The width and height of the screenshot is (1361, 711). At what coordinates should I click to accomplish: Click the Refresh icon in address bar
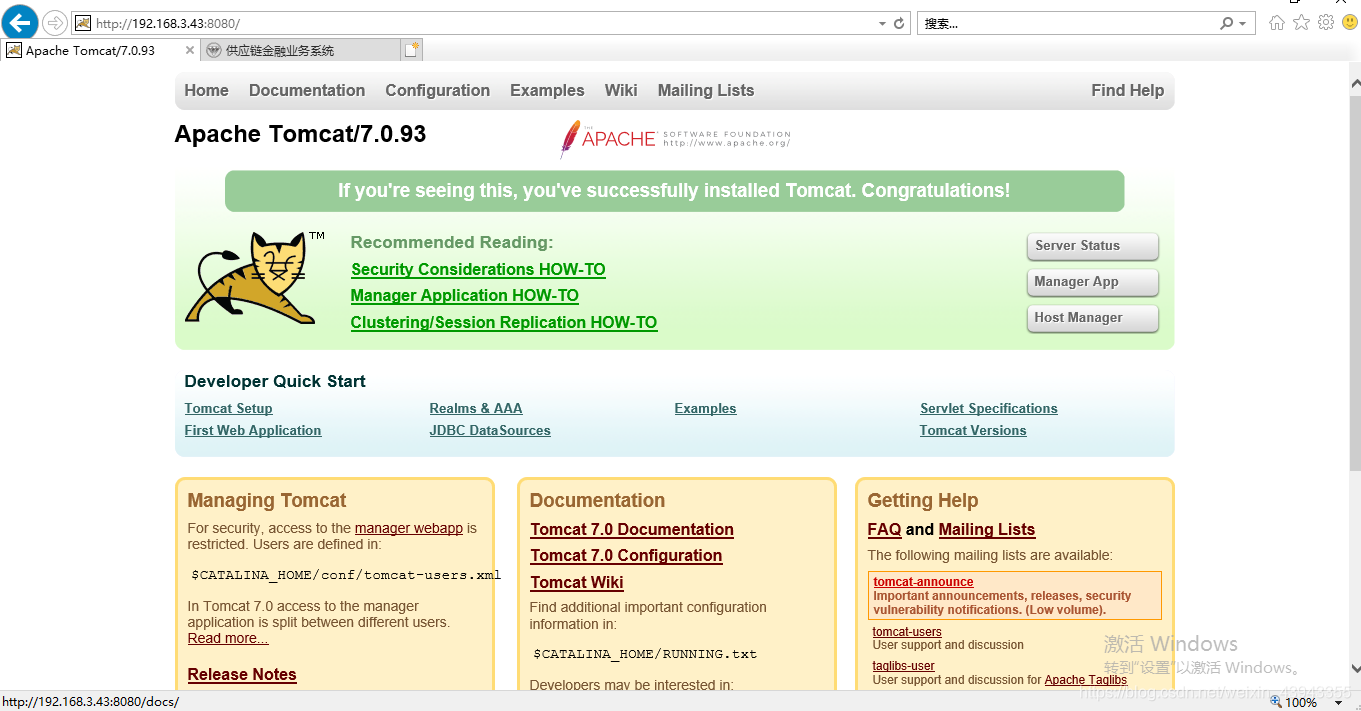[x=899, y=23]
